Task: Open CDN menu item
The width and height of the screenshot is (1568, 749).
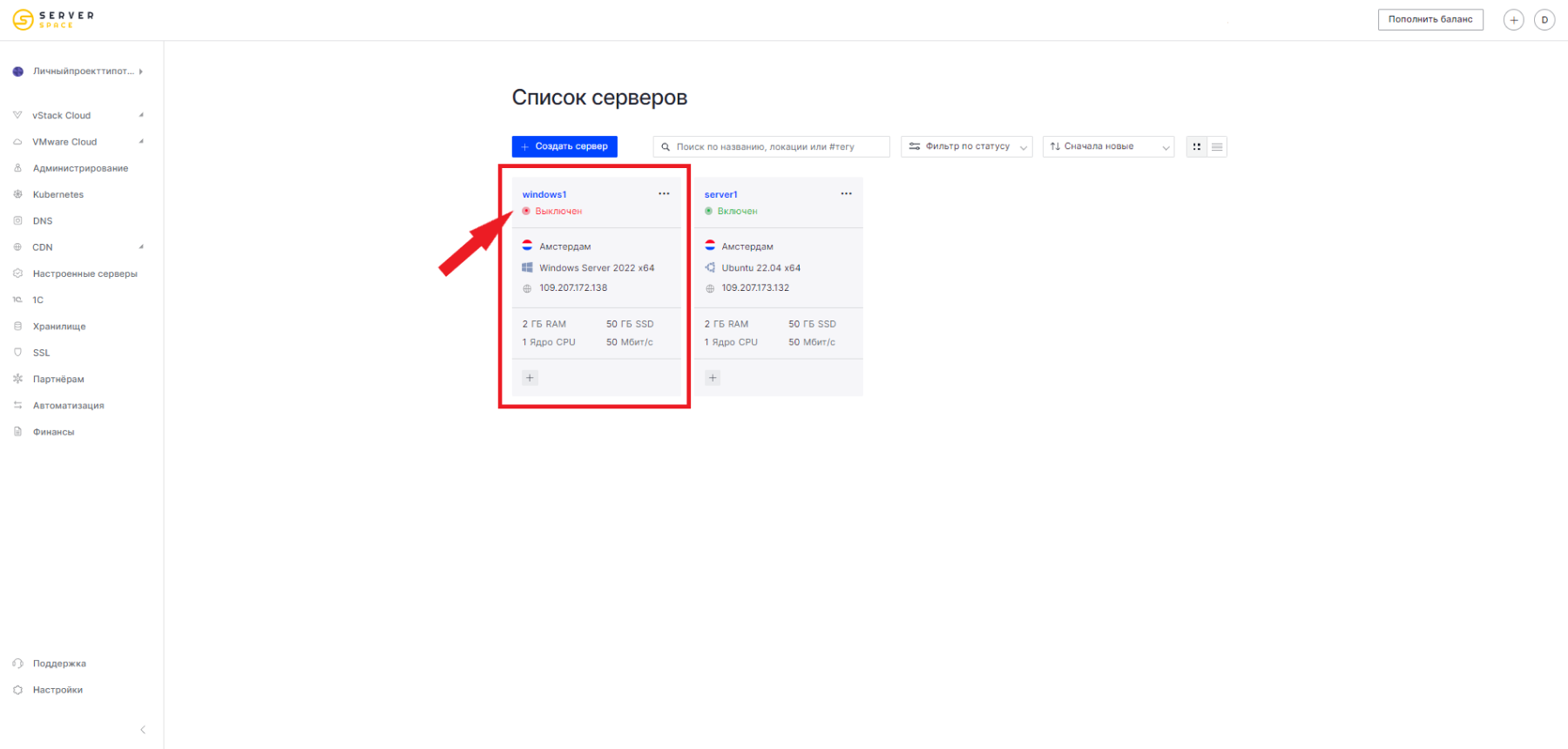Action: 43,247
